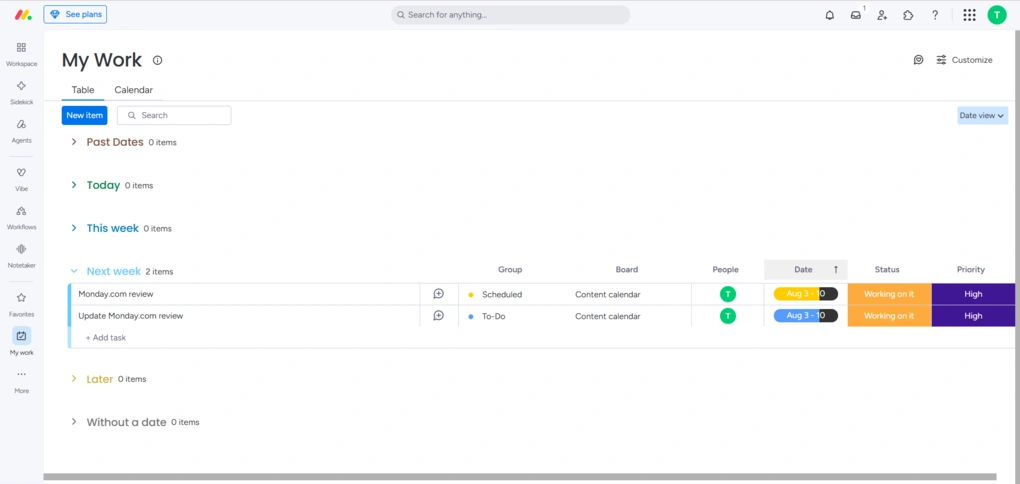1020x484 pixels.
Task: Click the Status column header
Action: (x=887, y=269)
